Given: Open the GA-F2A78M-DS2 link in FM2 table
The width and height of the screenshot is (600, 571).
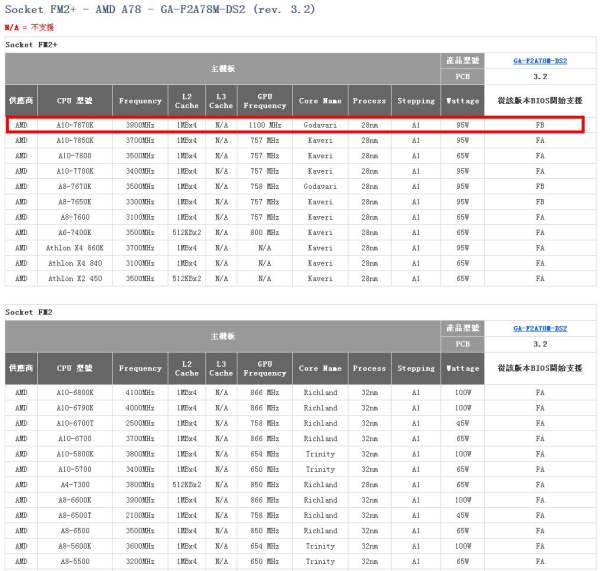Looking at the screenshot, I should pyautogui.click(x=540, y=328).
